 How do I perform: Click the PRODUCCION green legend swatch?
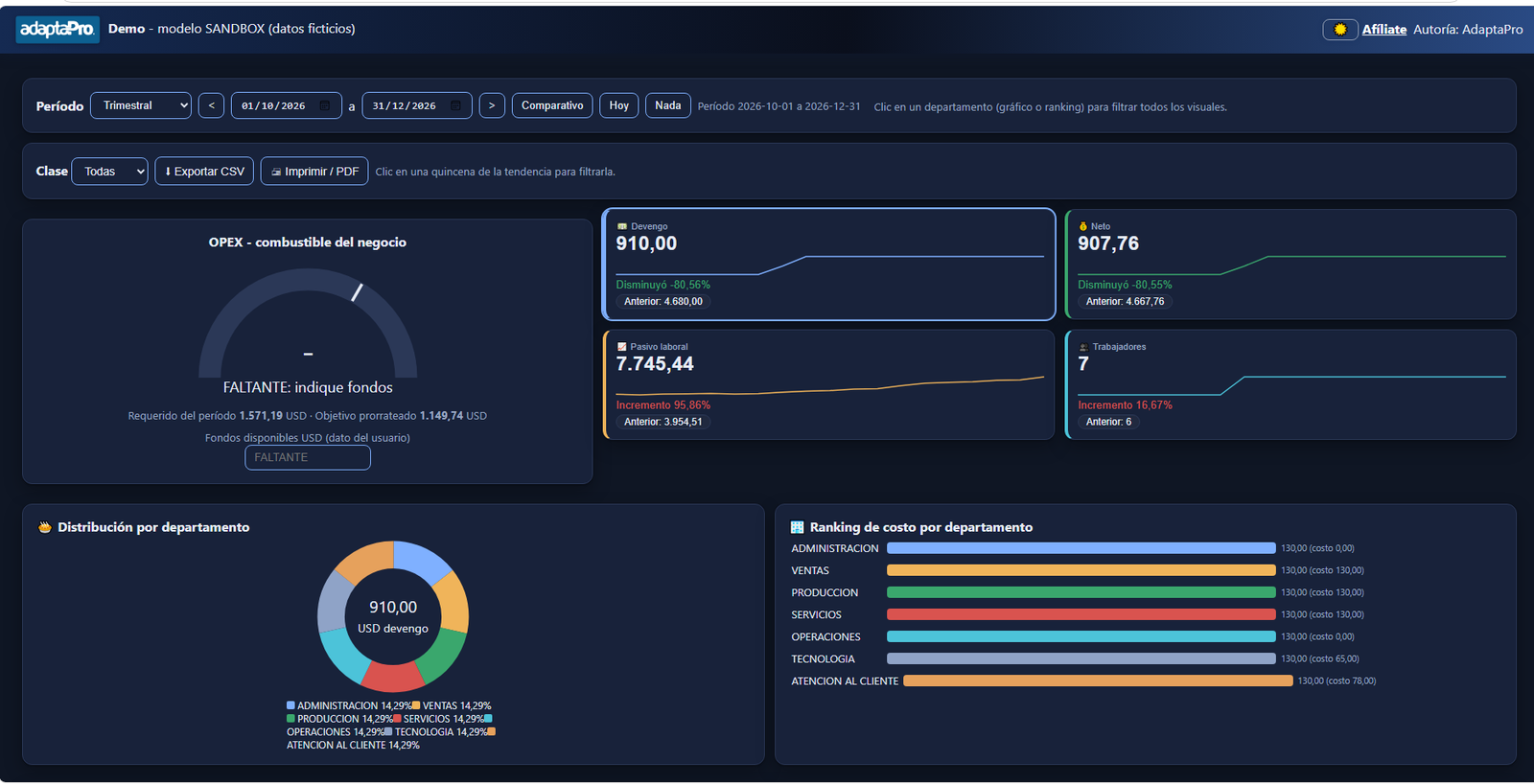tap(291, 719)
